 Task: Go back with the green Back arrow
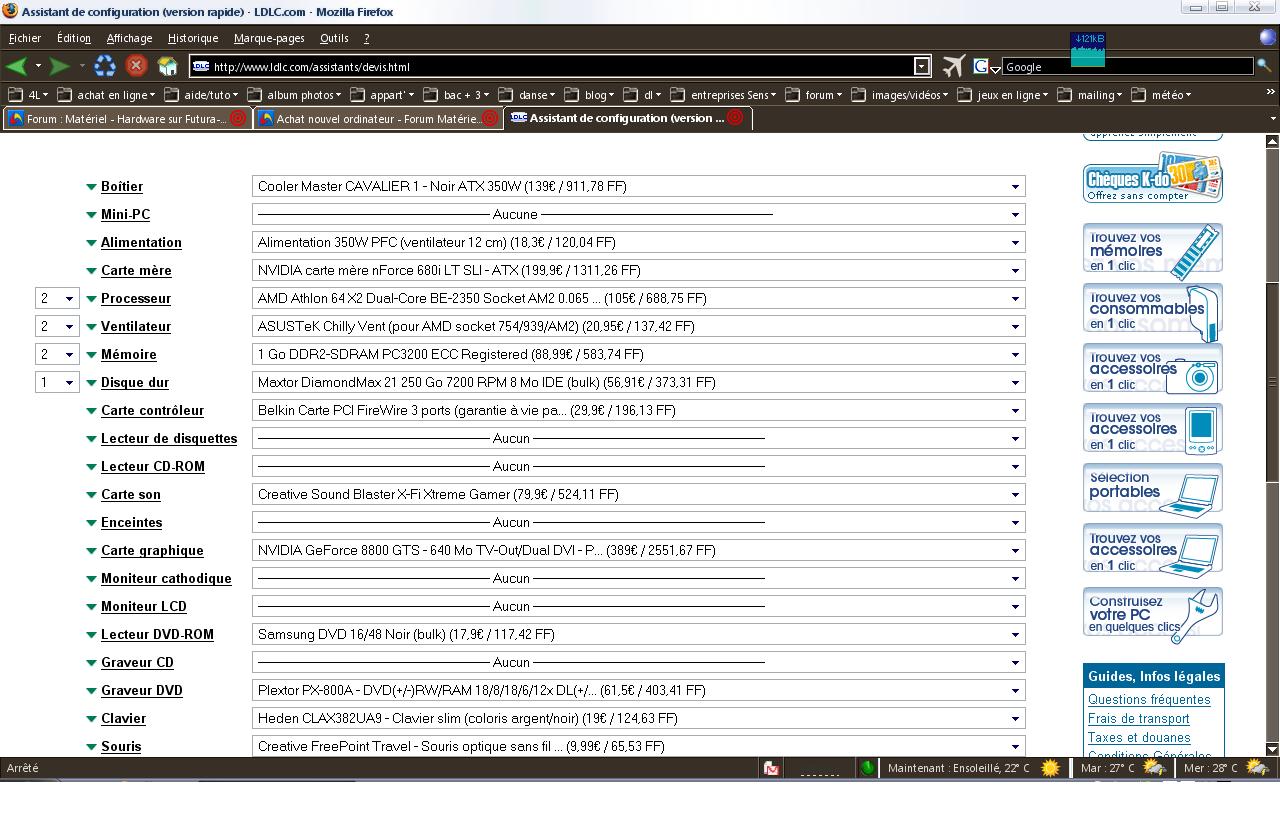pos(16,67)
